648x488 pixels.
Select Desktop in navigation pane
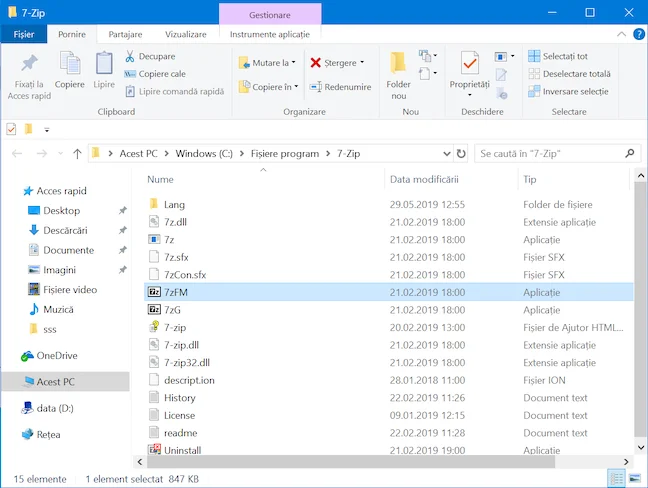pyautogui.click(x=61, y=211)
